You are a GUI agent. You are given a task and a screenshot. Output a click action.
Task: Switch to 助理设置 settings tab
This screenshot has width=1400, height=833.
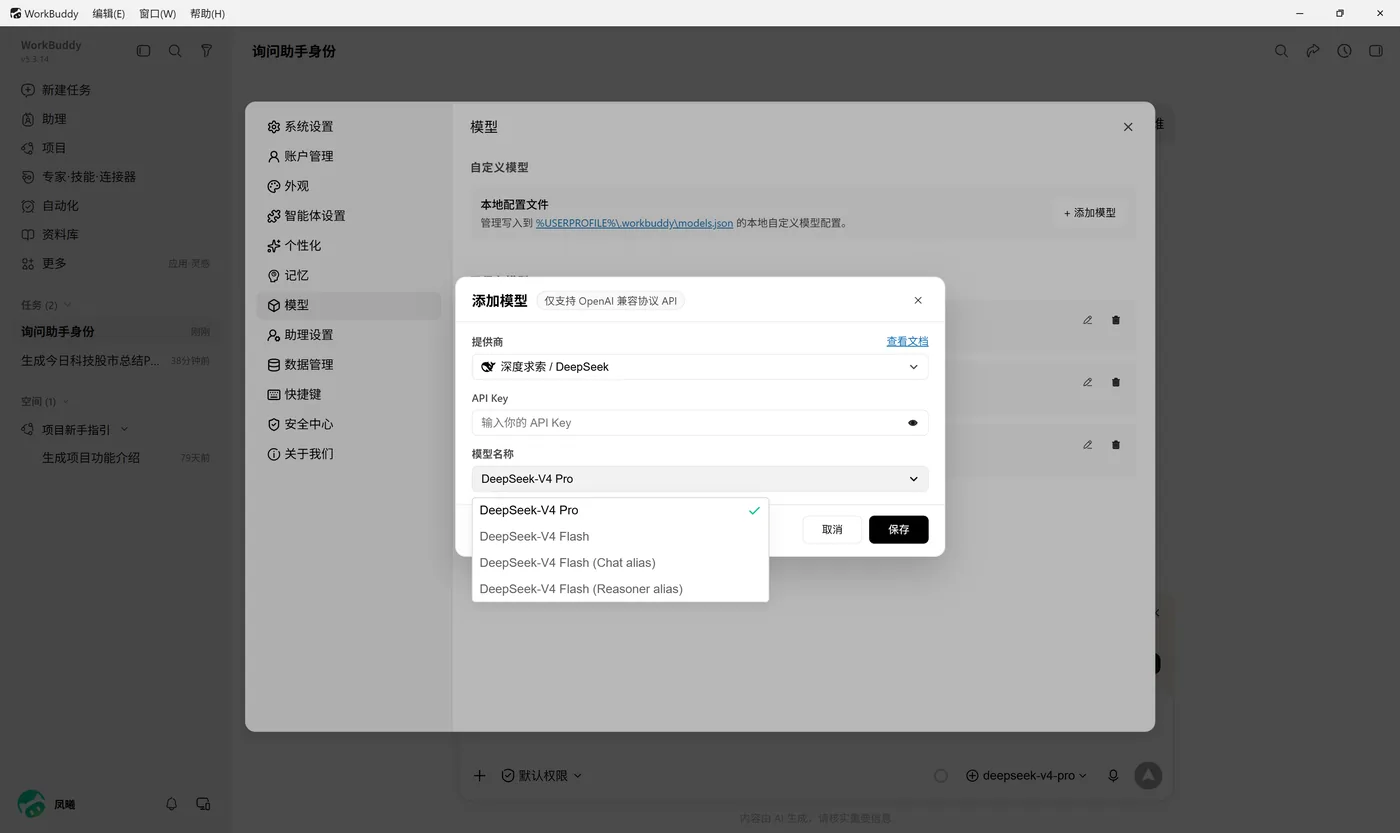pyautogui.click(x=349, y=335)
